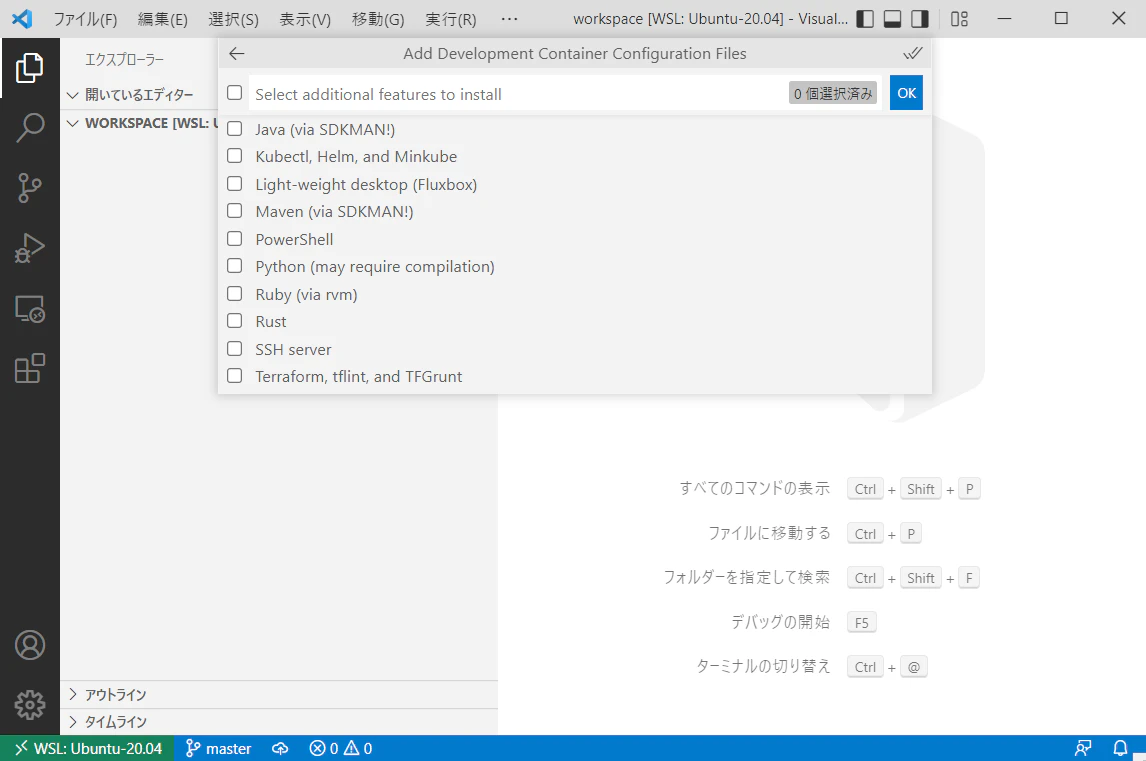Open the Search view in activity bar
Viewport: 1146px width, 761px height.
29,127
